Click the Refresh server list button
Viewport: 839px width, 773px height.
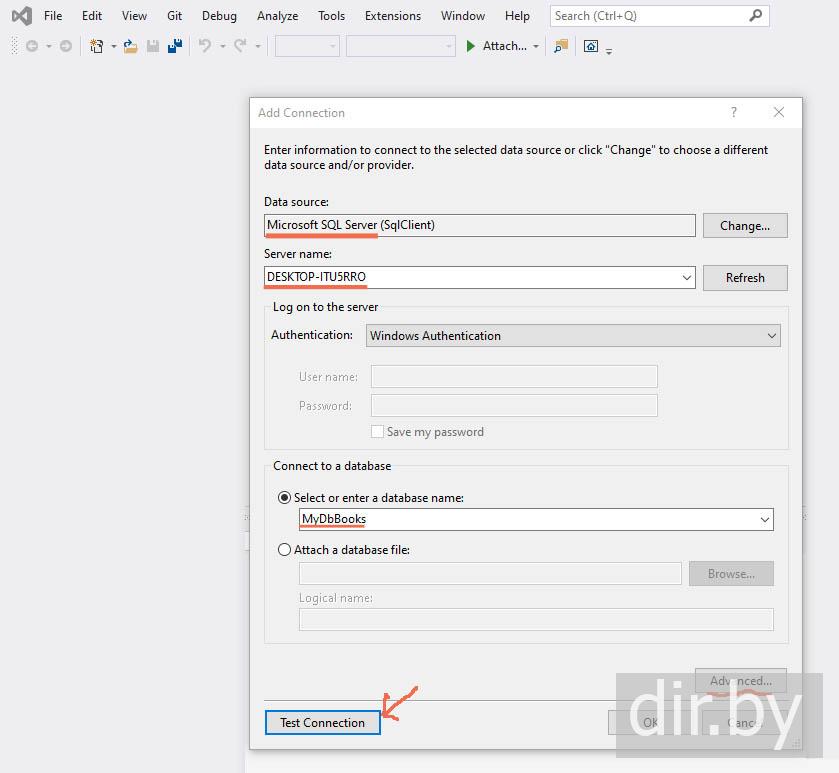(x=745, y=278)
